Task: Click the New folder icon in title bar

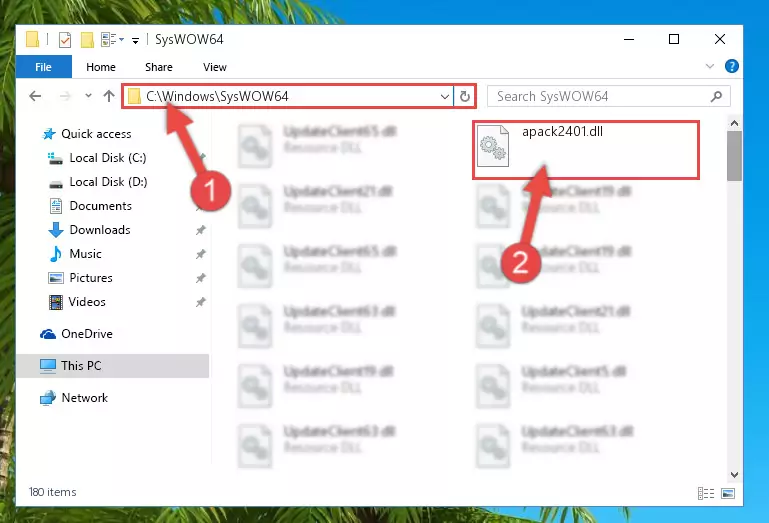Action: tap(87, 39)
